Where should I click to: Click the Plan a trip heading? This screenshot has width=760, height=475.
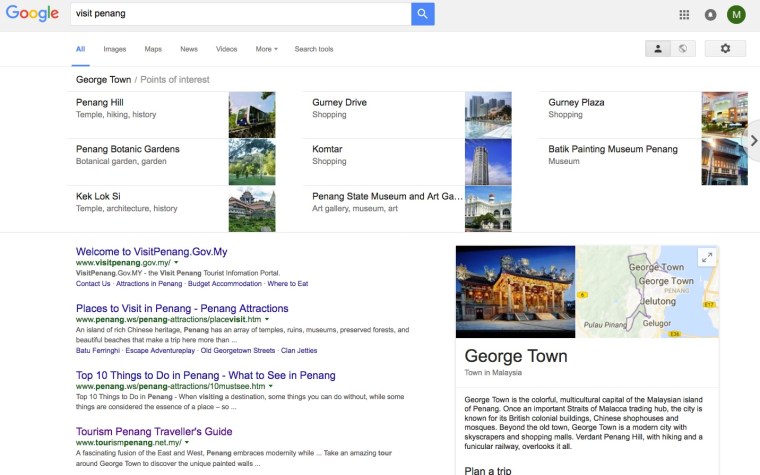click(x=488, y=470)
